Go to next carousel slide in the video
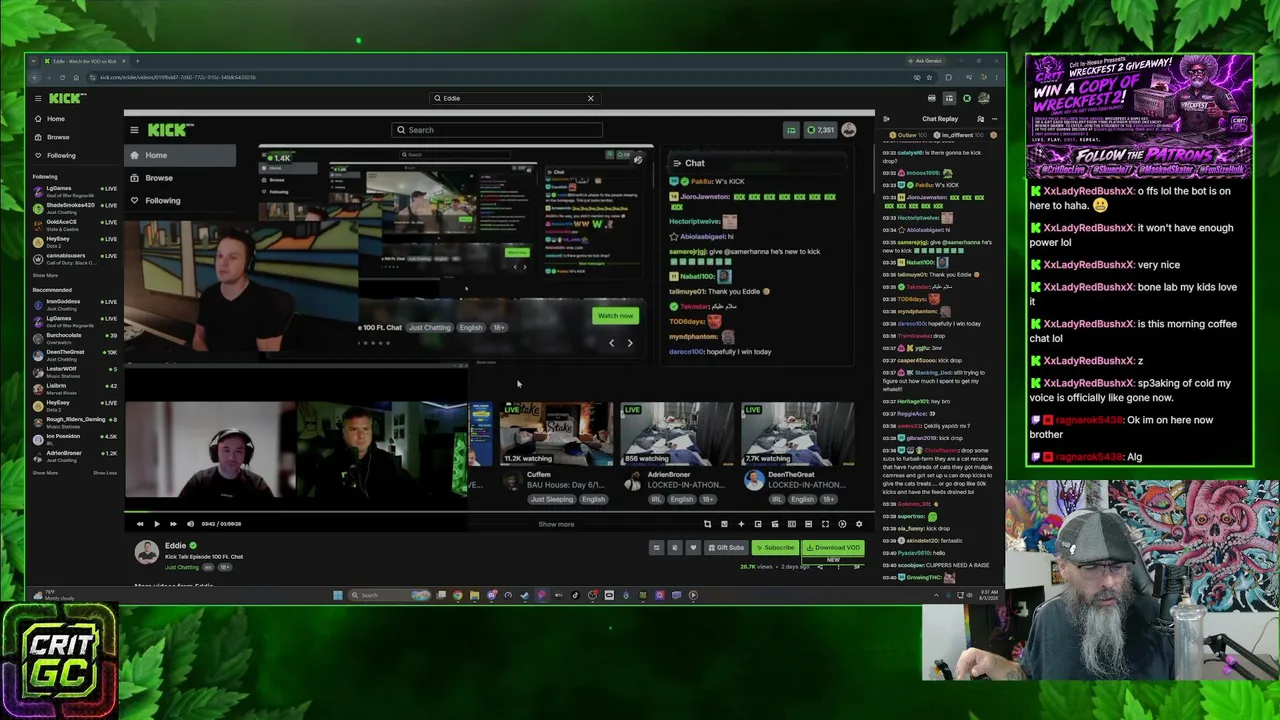Viewport: 1280px width, 720px height. (630, 343)
